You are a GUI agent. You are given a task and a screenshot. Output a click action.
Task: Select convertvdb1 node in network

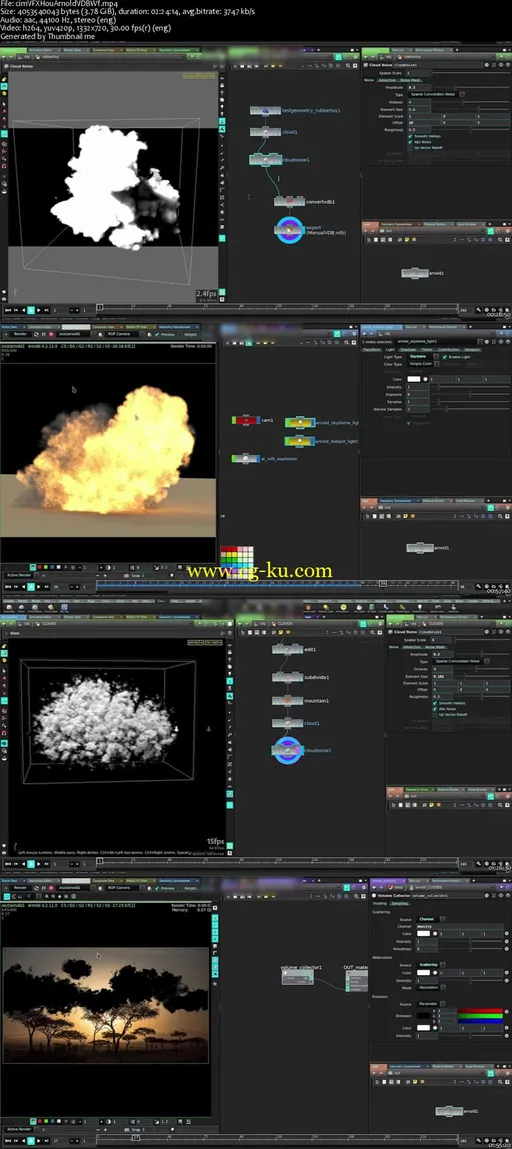[289, 201]
